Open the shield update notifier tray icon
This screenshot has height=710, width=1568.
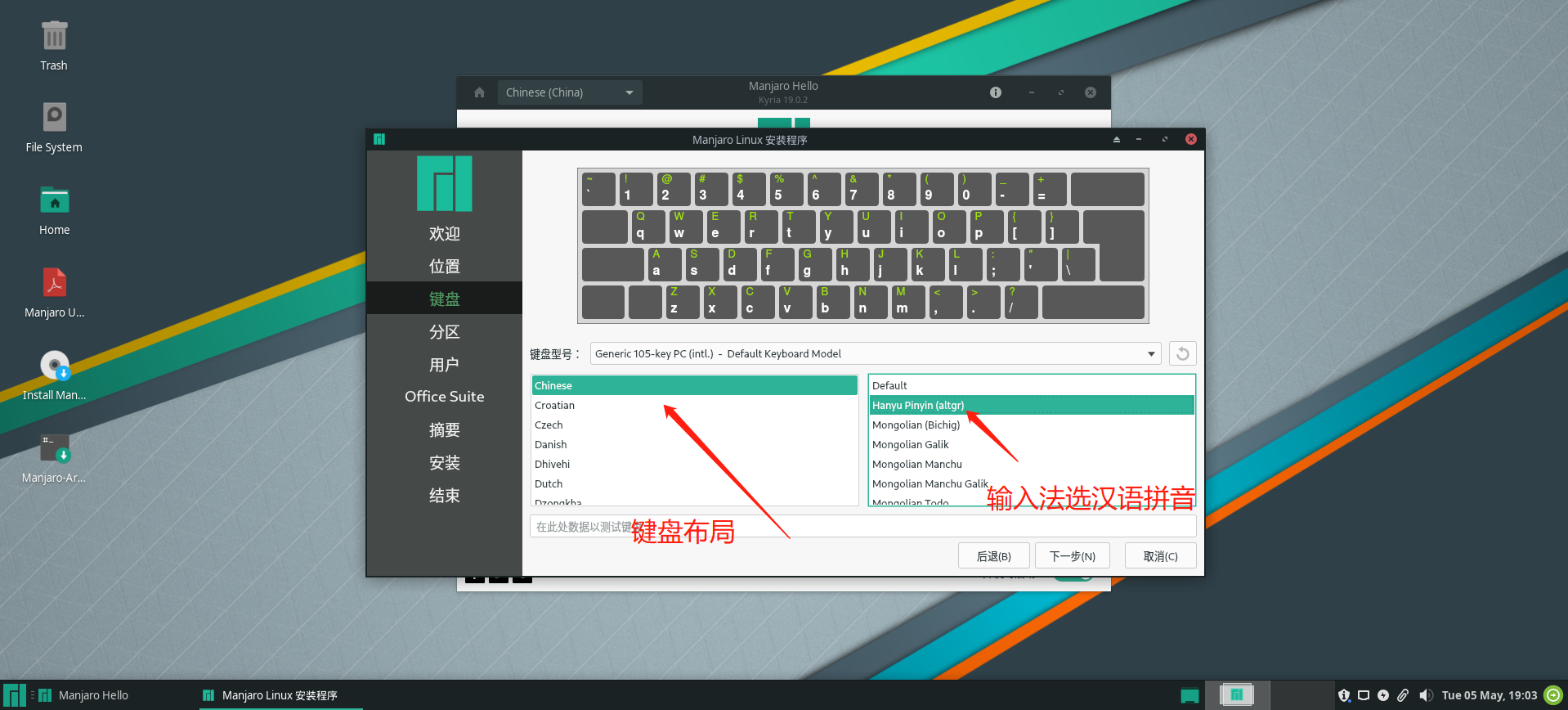tap(1344, 695)
